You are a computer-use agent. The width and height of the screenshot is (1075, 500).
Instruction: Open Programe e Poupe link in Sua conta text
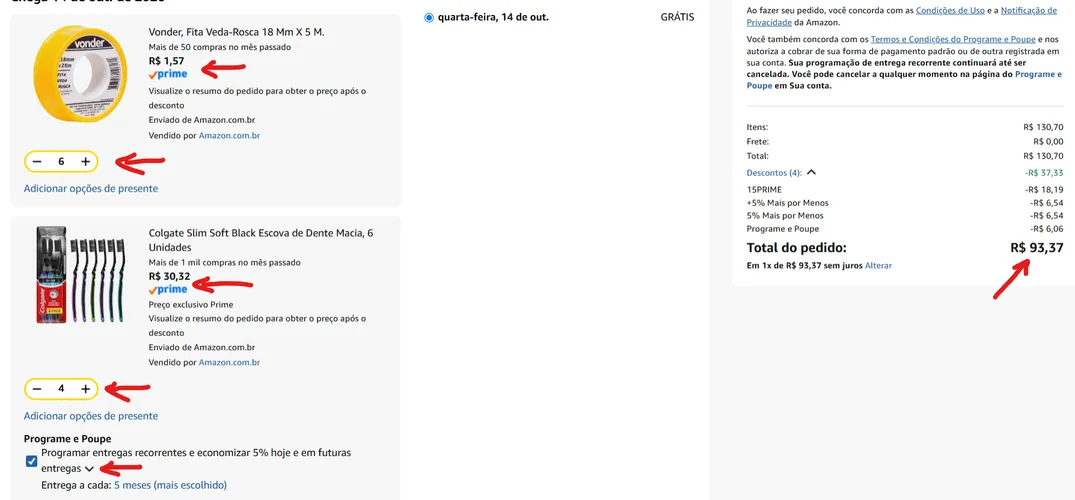click(904, 80)
